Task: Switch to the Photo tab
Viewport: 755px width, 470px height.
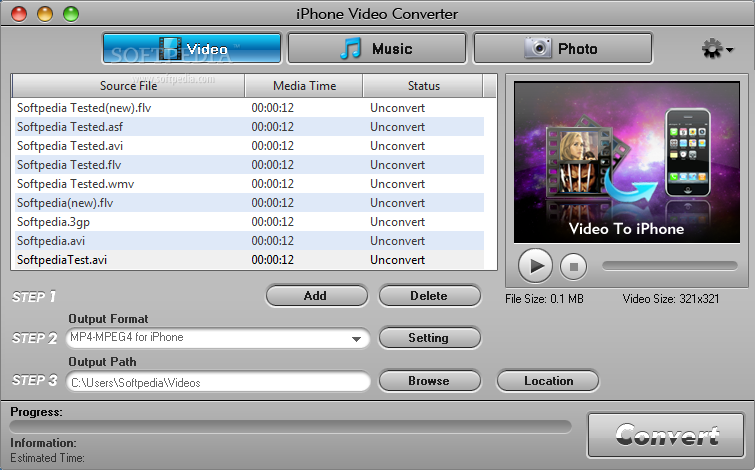Action: pyautogui.click(x=563, y=48)
